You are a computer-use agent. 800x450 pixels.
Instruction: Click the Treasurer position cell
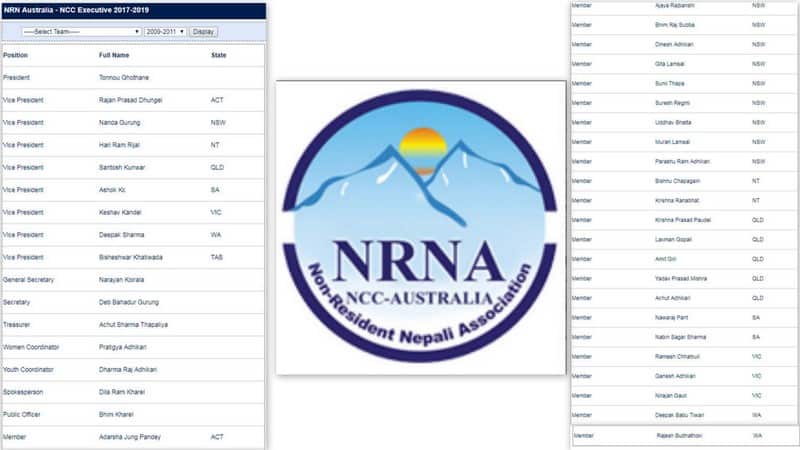pyautogui.click(x=16, y=324)
